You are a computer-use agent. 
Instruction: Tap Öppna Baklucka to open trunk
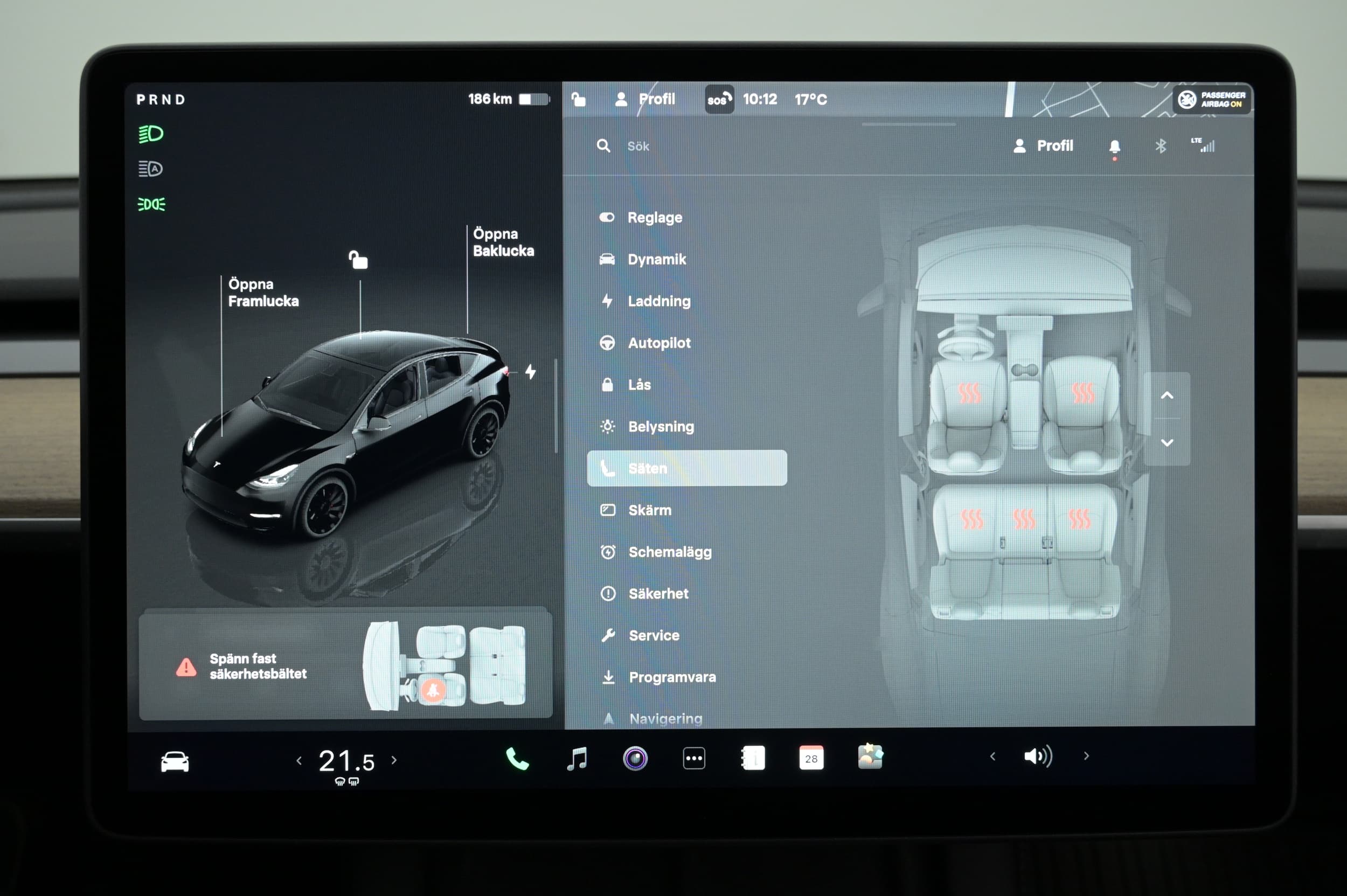pos(503,242)
